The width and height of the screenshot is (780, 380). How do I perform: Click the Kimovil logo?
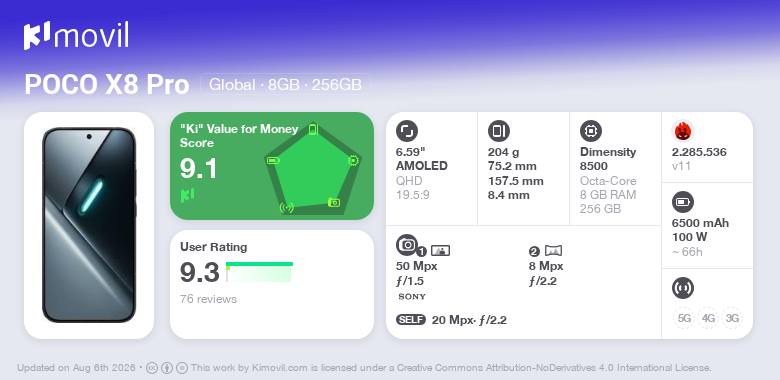76,35
